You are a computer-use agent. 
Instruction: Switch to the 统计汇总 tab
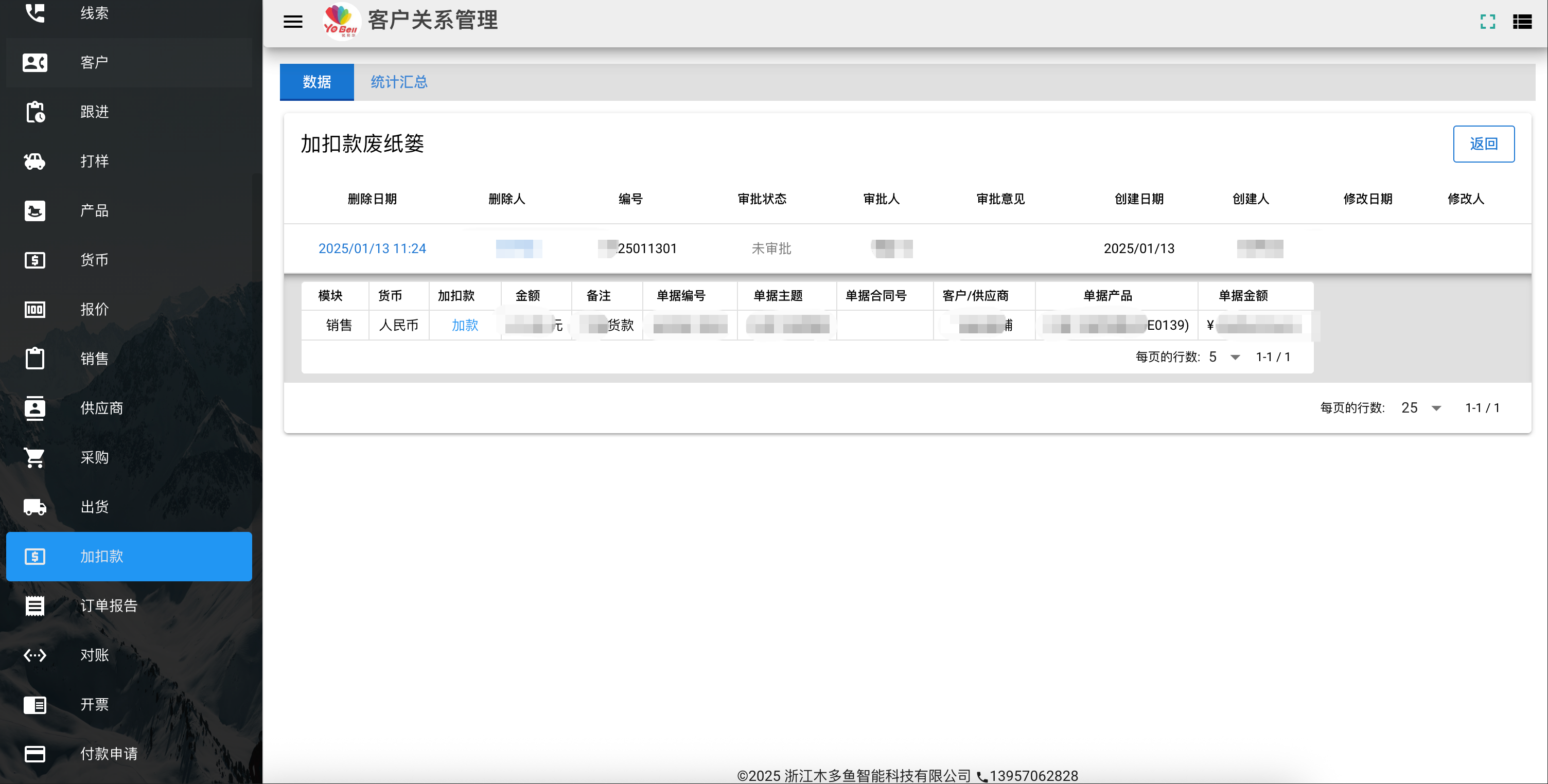[398, 82]
